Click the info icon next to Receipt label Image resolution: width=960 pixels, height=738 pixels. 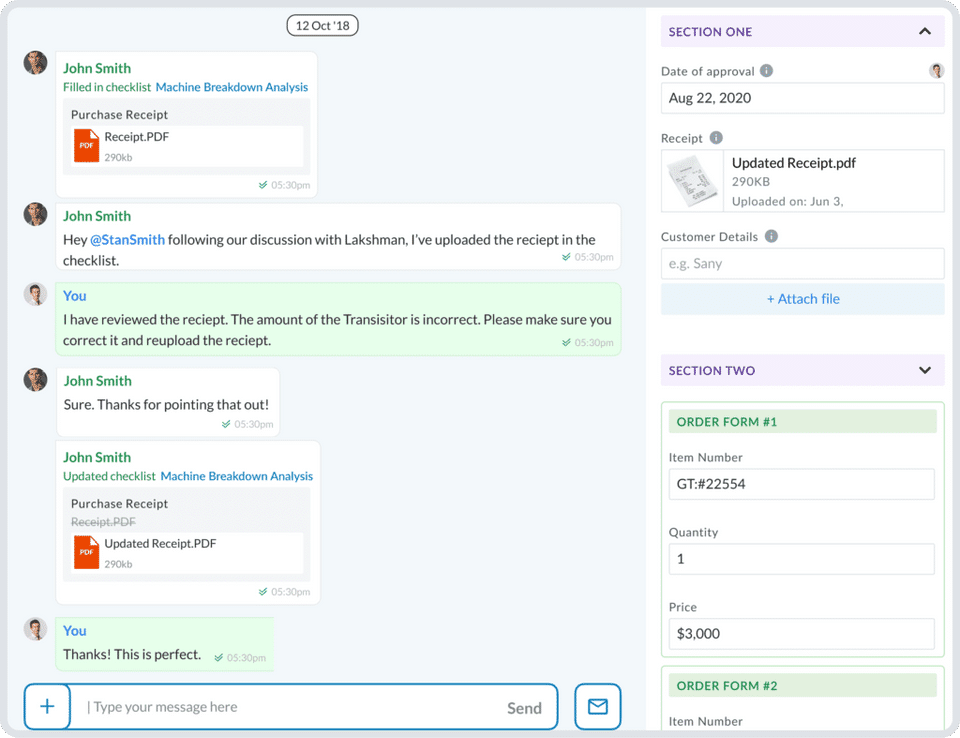coord(716,138)
